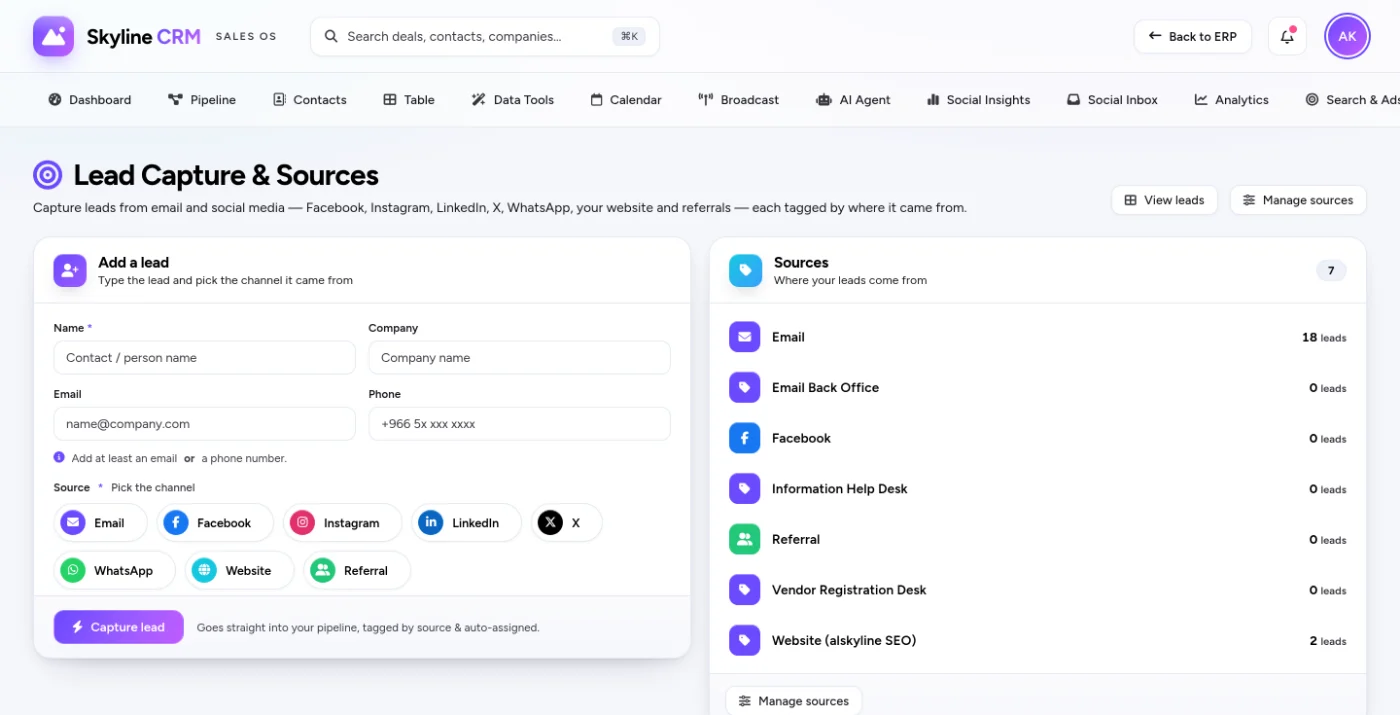Viewport: 1400px width, 715px height.
Task: Open the AK user avatar menu
Action: pyautogui.click(x=1347, y=36)
